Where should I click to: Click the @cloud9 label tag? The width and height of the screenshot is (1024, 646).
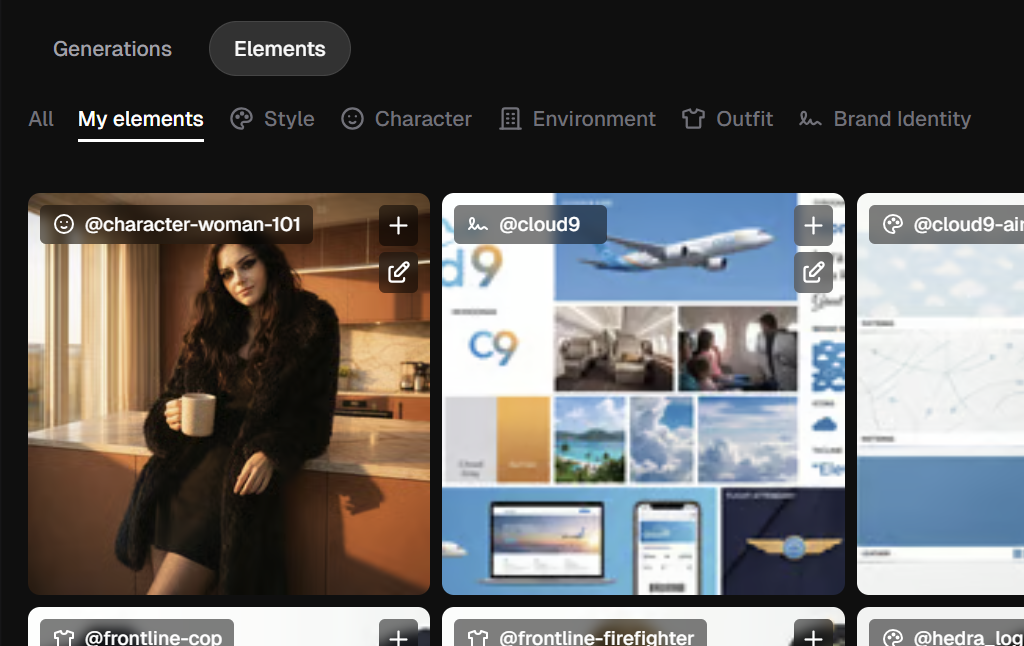tap(530, 225)
